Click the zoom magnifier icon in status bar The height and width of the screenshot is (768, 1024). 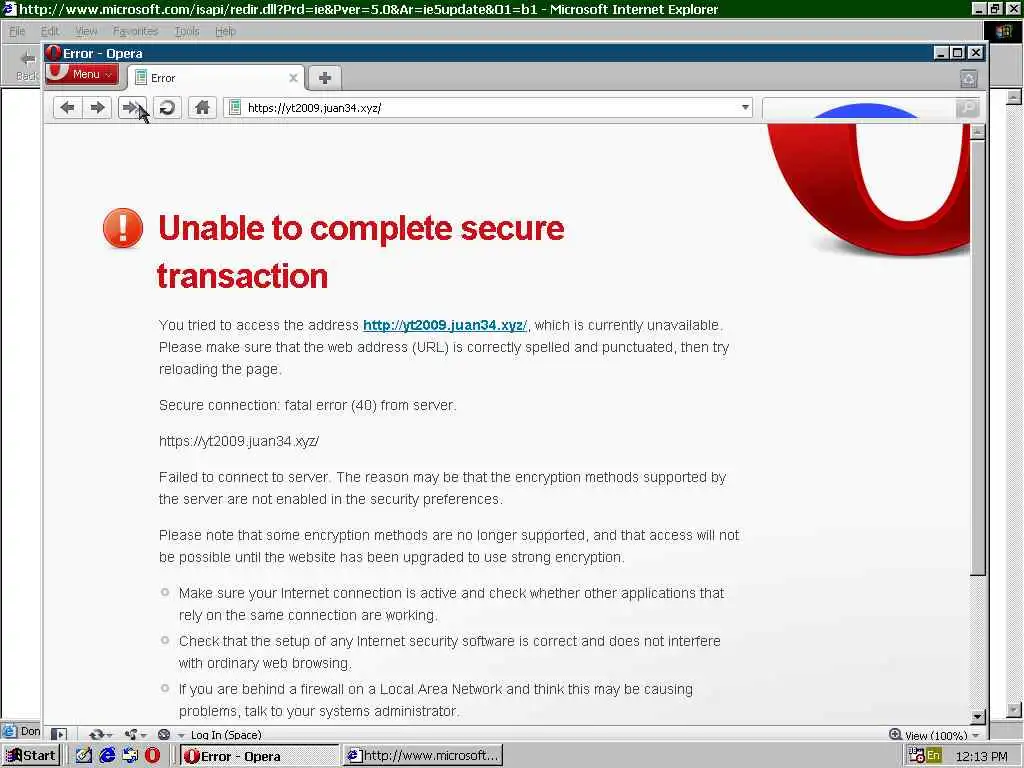point(895,735)
